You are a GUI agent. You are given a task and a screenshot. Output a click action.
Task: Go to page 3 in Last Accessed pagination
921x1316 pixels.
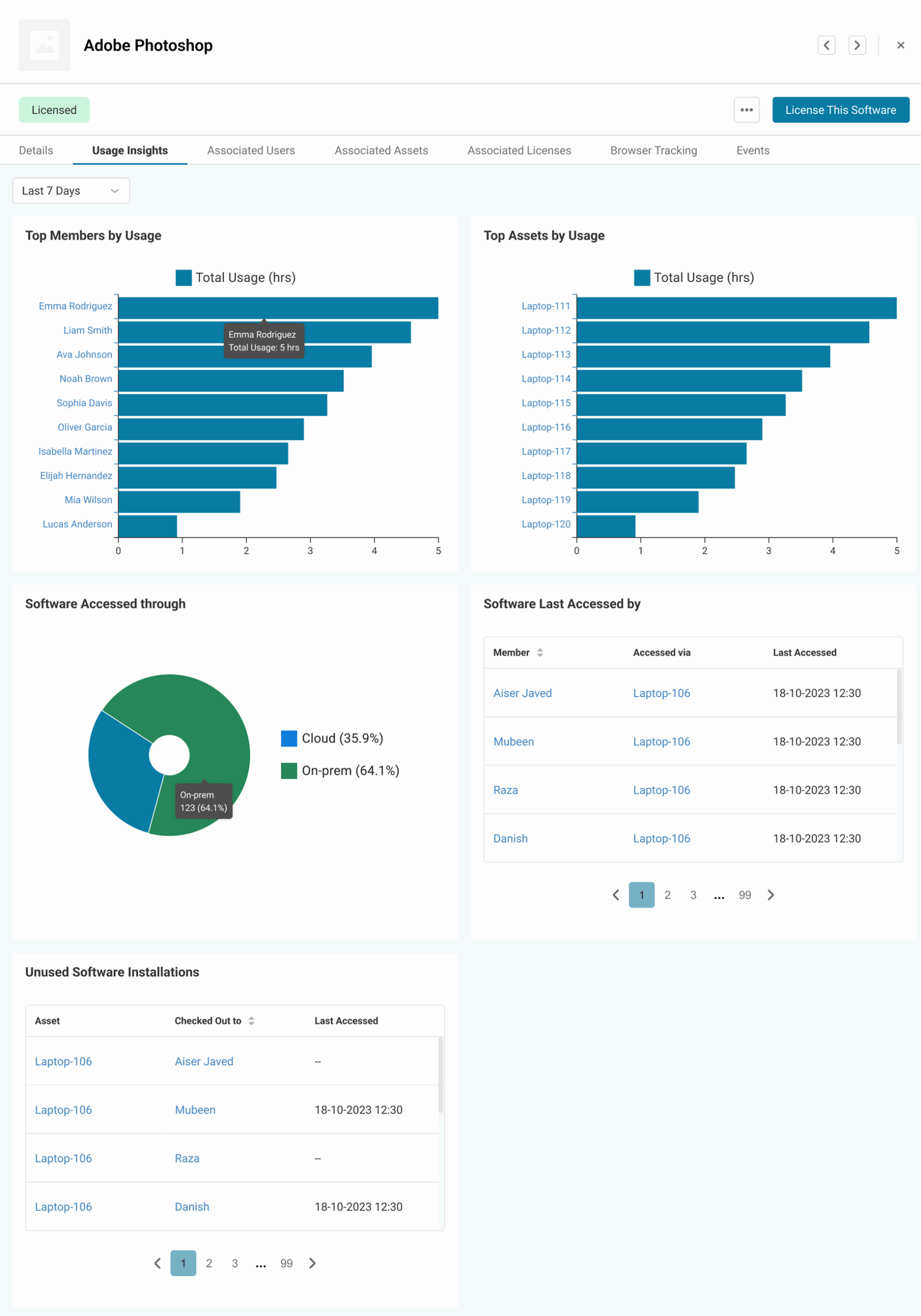(x=693, y=895)
